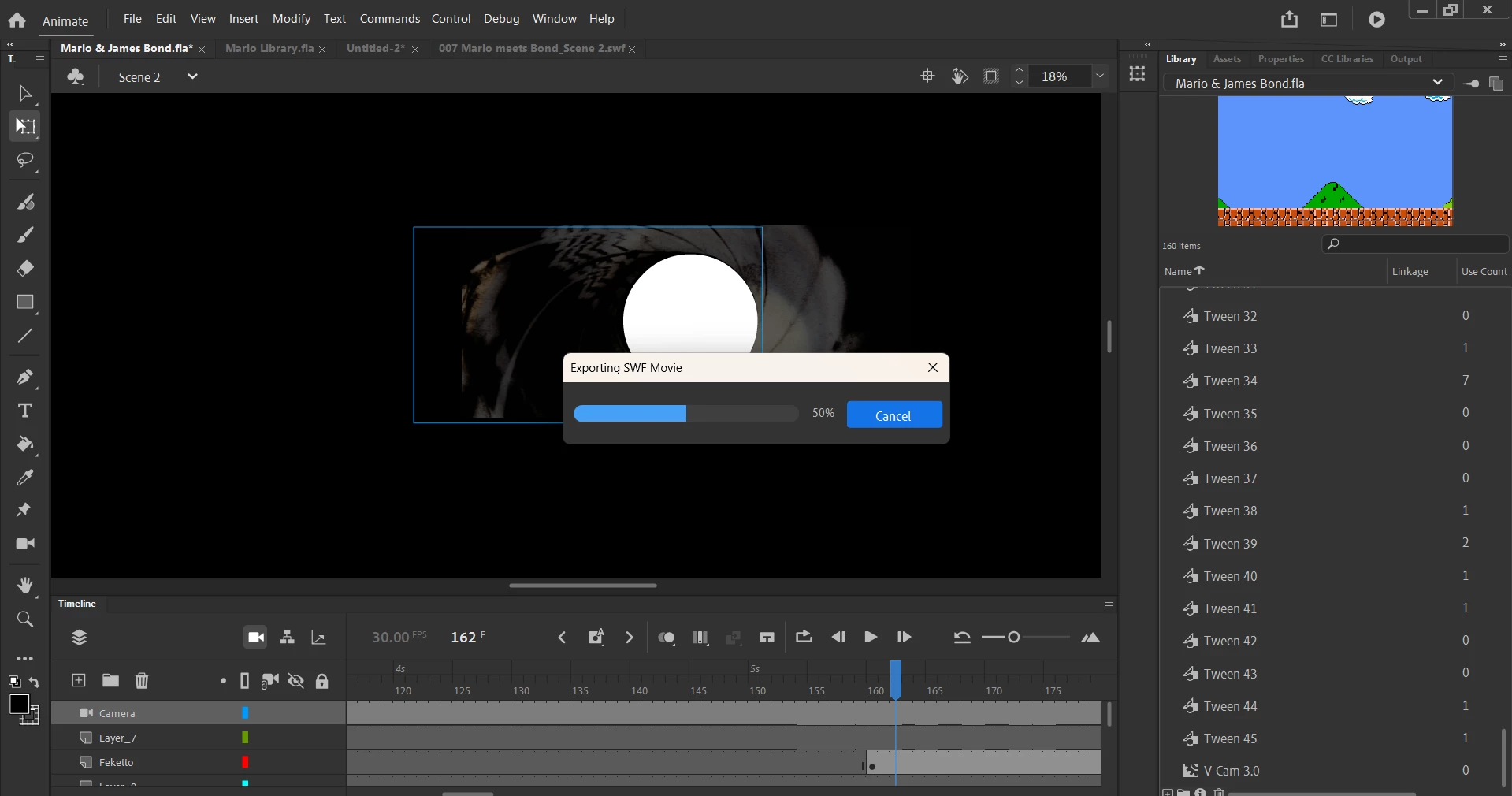Image resolution: width=1512 pixels, height=796 pixels.
Task: Select the Hand tool
Action: tap(25, 585)
